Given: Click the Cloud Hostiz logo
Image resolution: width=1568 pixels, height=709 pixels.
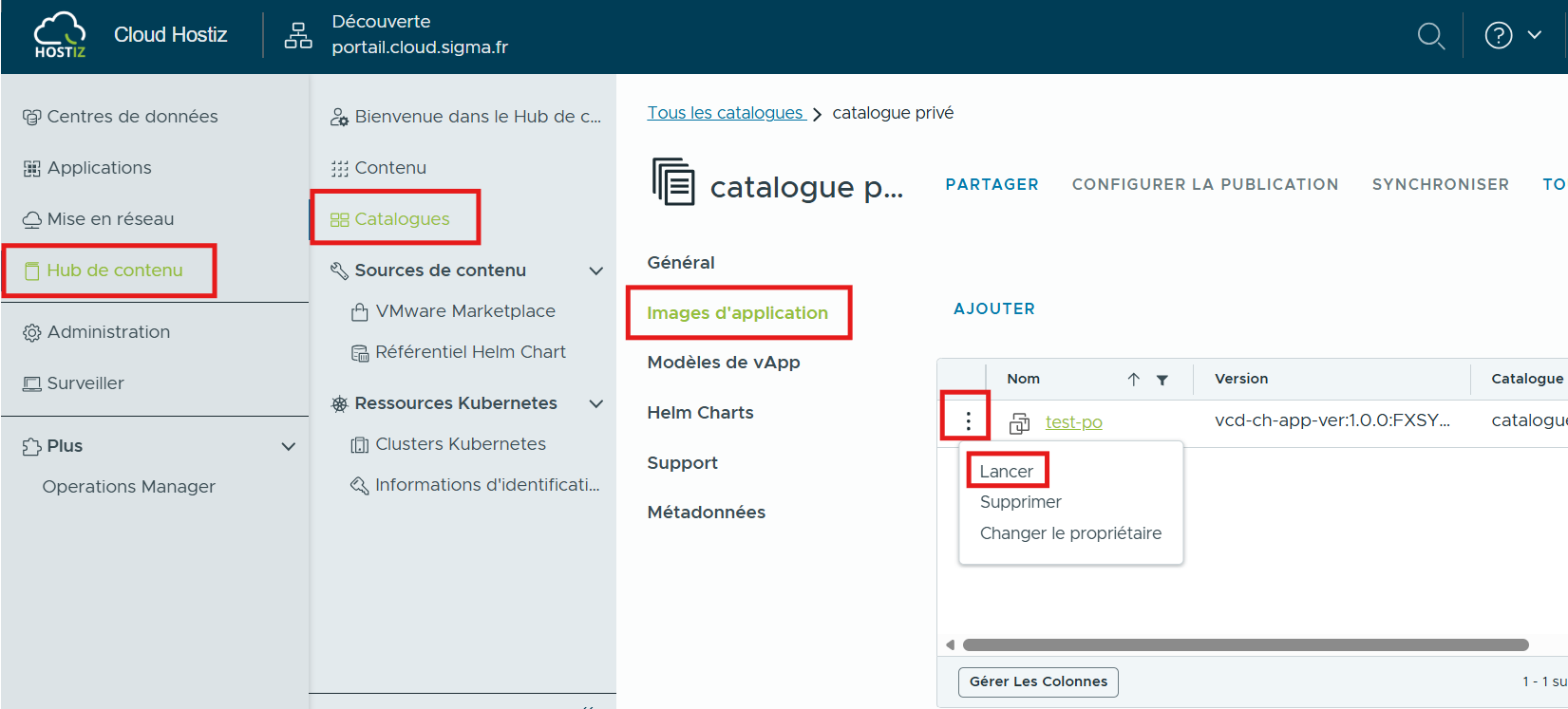Looking at the screenshot, I should pos(60,36).
